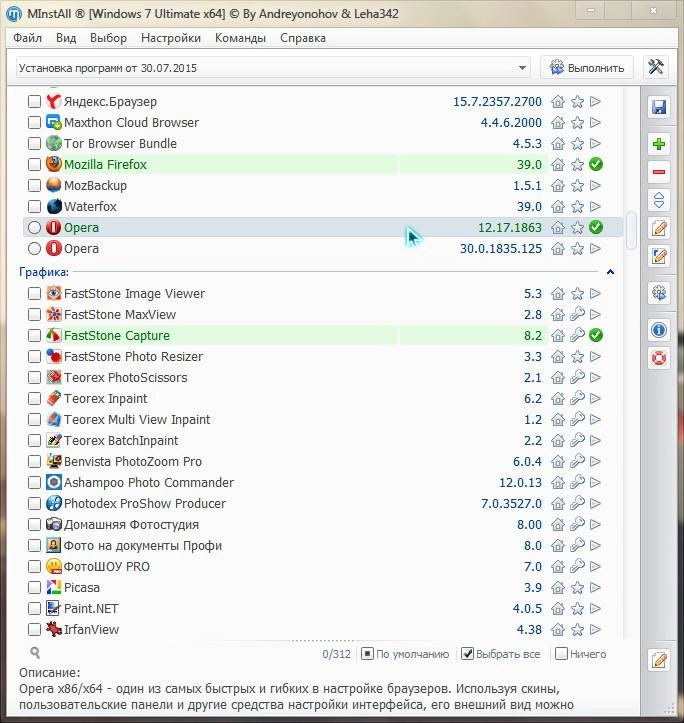Viewport: 684px width, 723px height.
Task: Open the Вид menu
Action: coord(66,38)
